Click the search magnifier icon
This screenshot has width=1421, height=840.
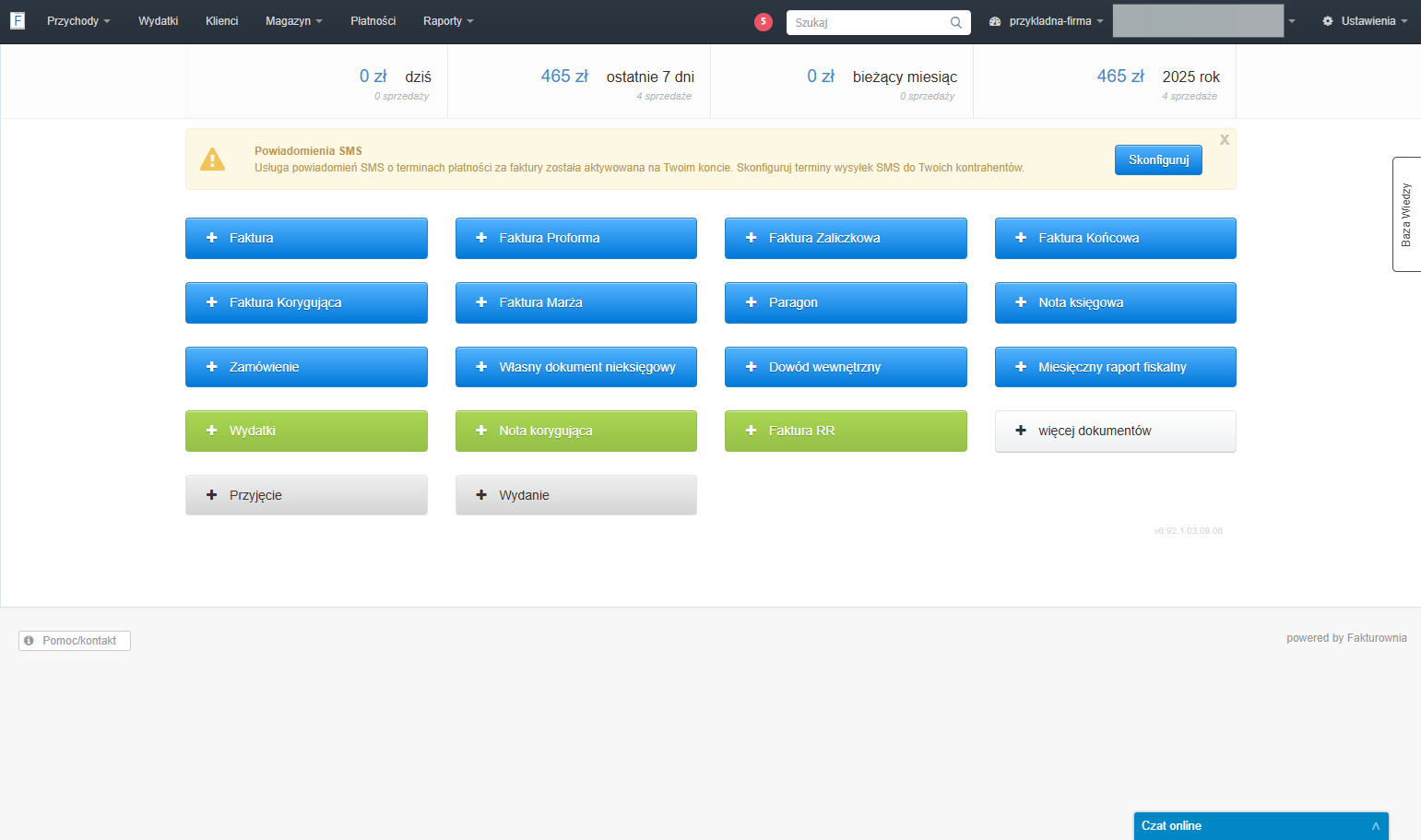pos(956,22)
